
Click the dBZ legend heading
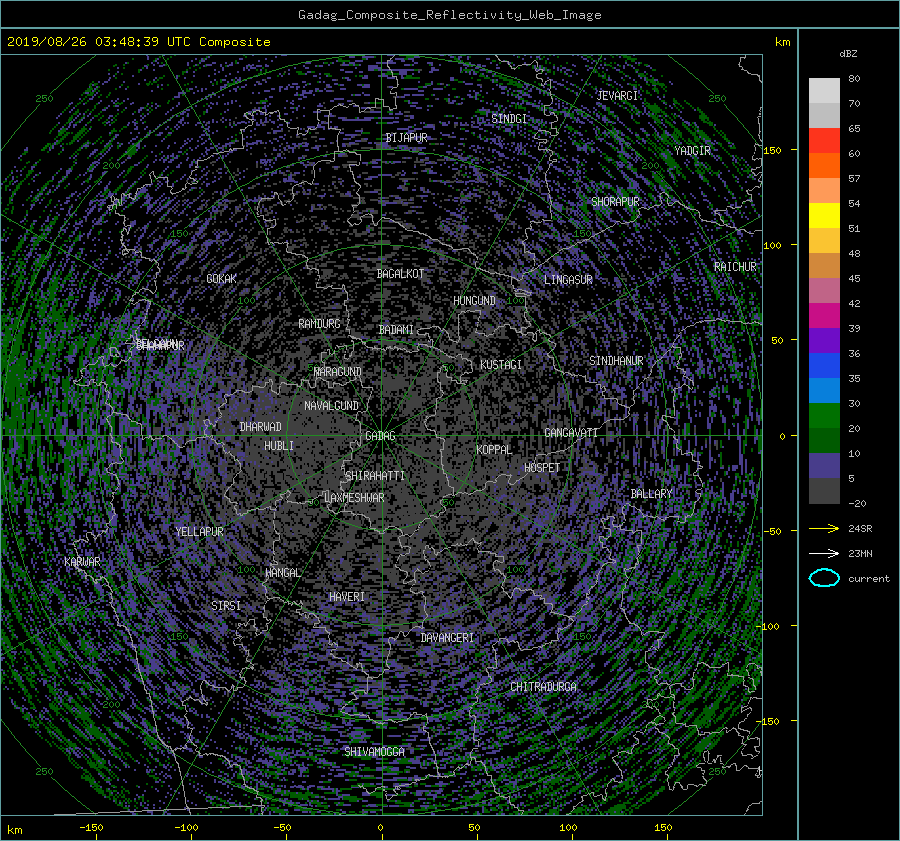(848, 54)
